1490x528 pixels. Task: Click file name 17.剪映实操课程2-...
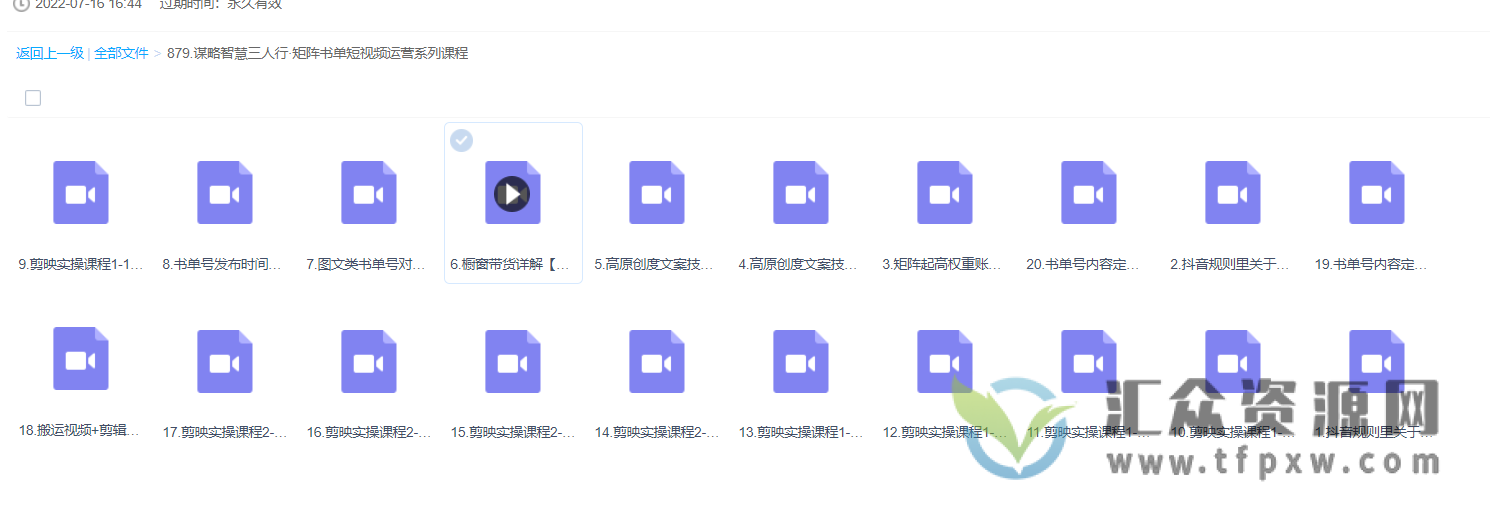[225, 433]
